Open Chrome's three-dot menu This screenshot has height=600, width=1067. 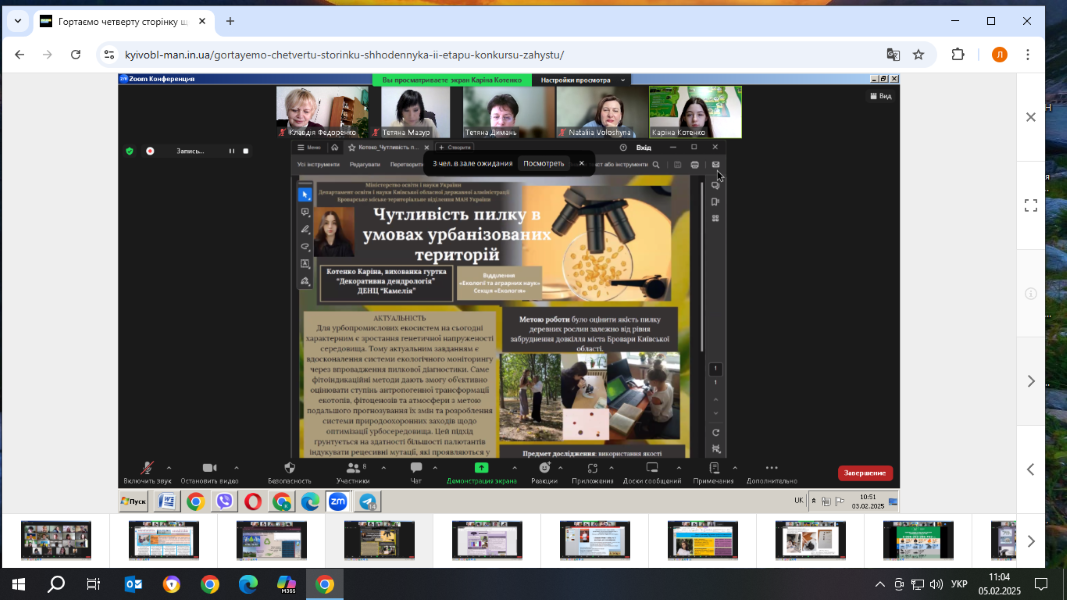[1027, 55]
